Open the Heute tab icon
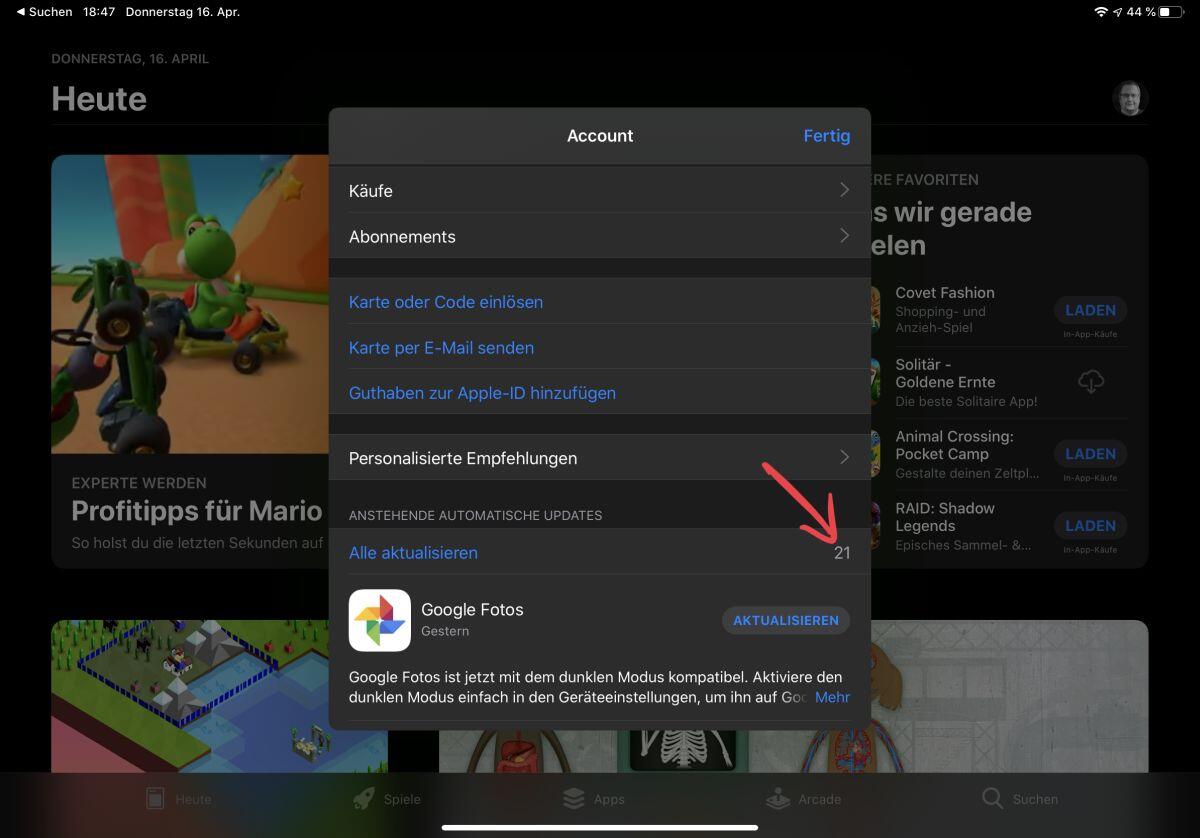 pos(155,799)
